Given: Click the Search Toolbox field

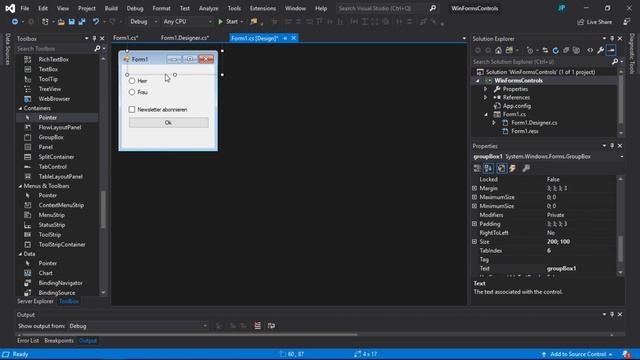Looking at the screenshot, I should click(55, 49).
